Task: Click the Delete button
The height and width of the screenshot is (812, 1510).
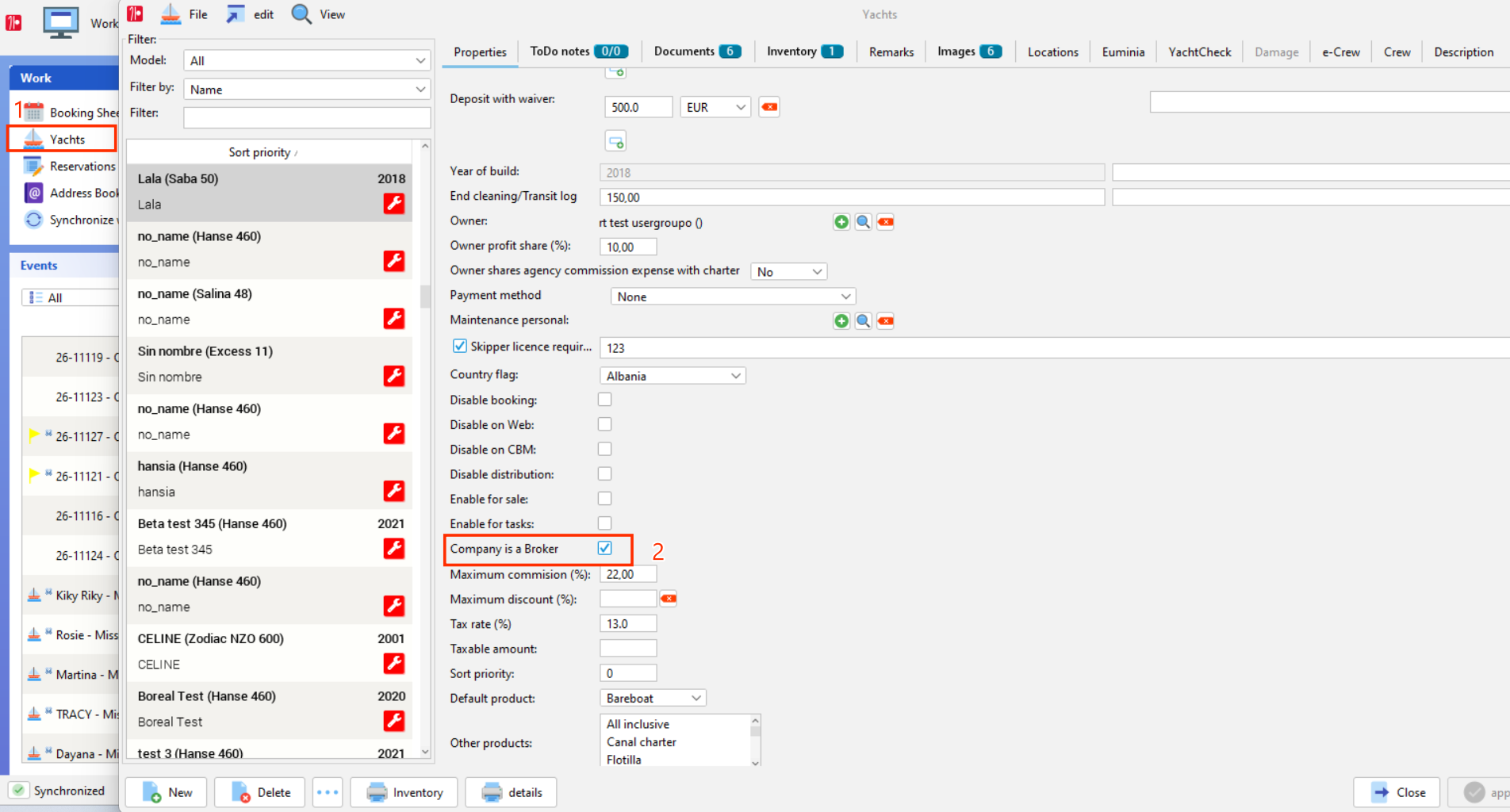Action: (260, 792)
